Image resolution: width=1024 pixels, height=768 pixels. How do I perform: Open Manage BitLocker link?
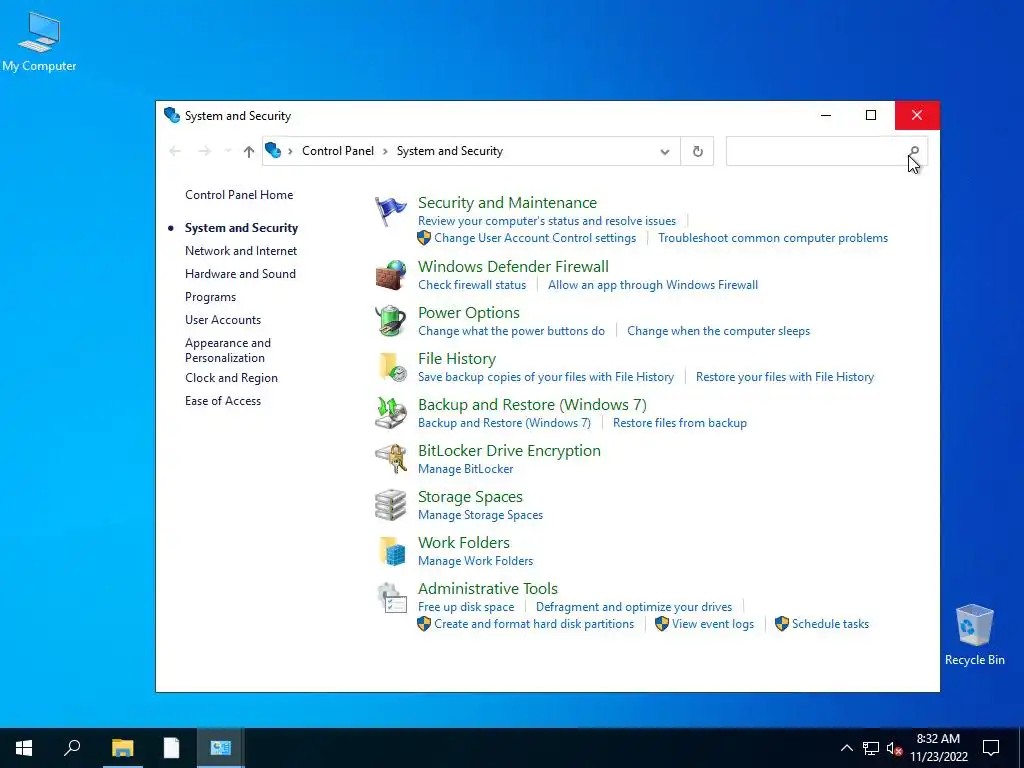coord(466,469)
